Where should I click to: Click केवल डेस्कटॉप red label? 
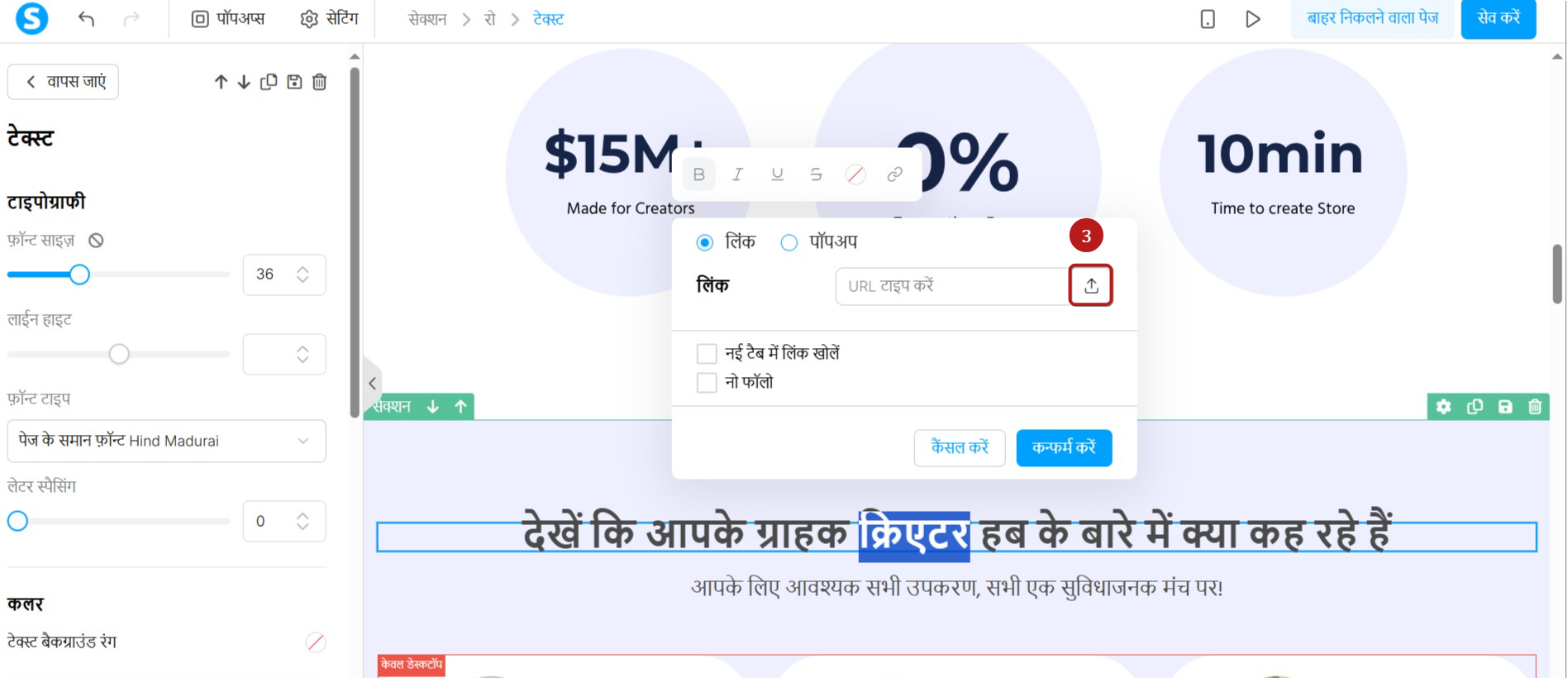click(x=412, y=665)
